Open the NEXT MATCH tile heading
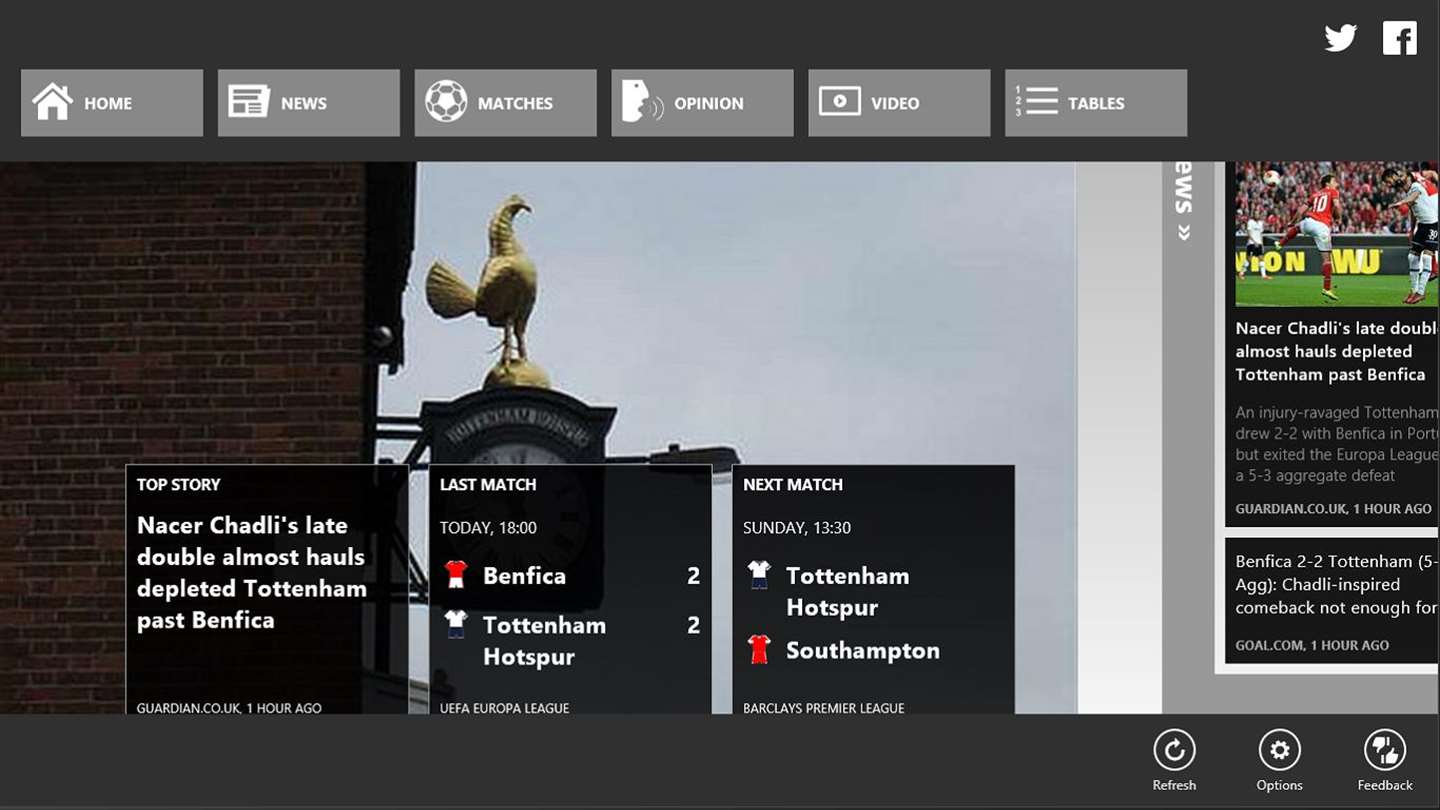The width and height of the screenshot is (1440, 810). tap(793, 484)
